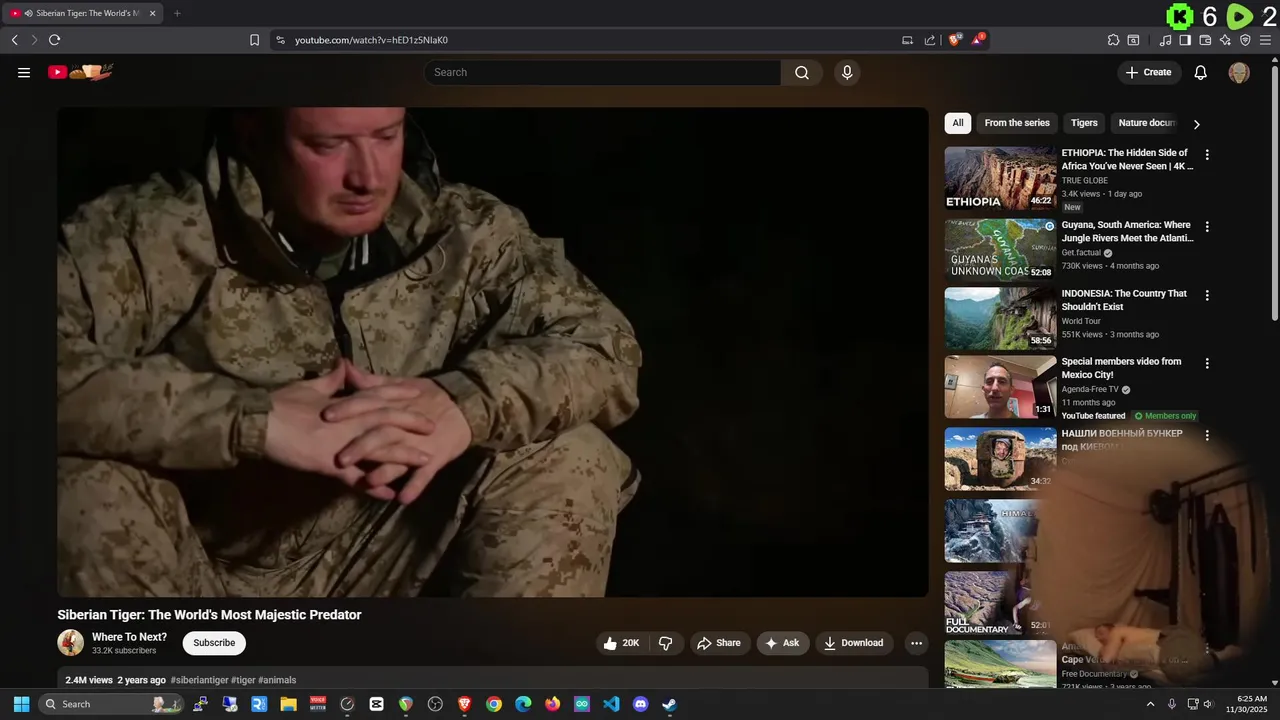Reload the page
Screen dimensions: 1280x720
54,40
